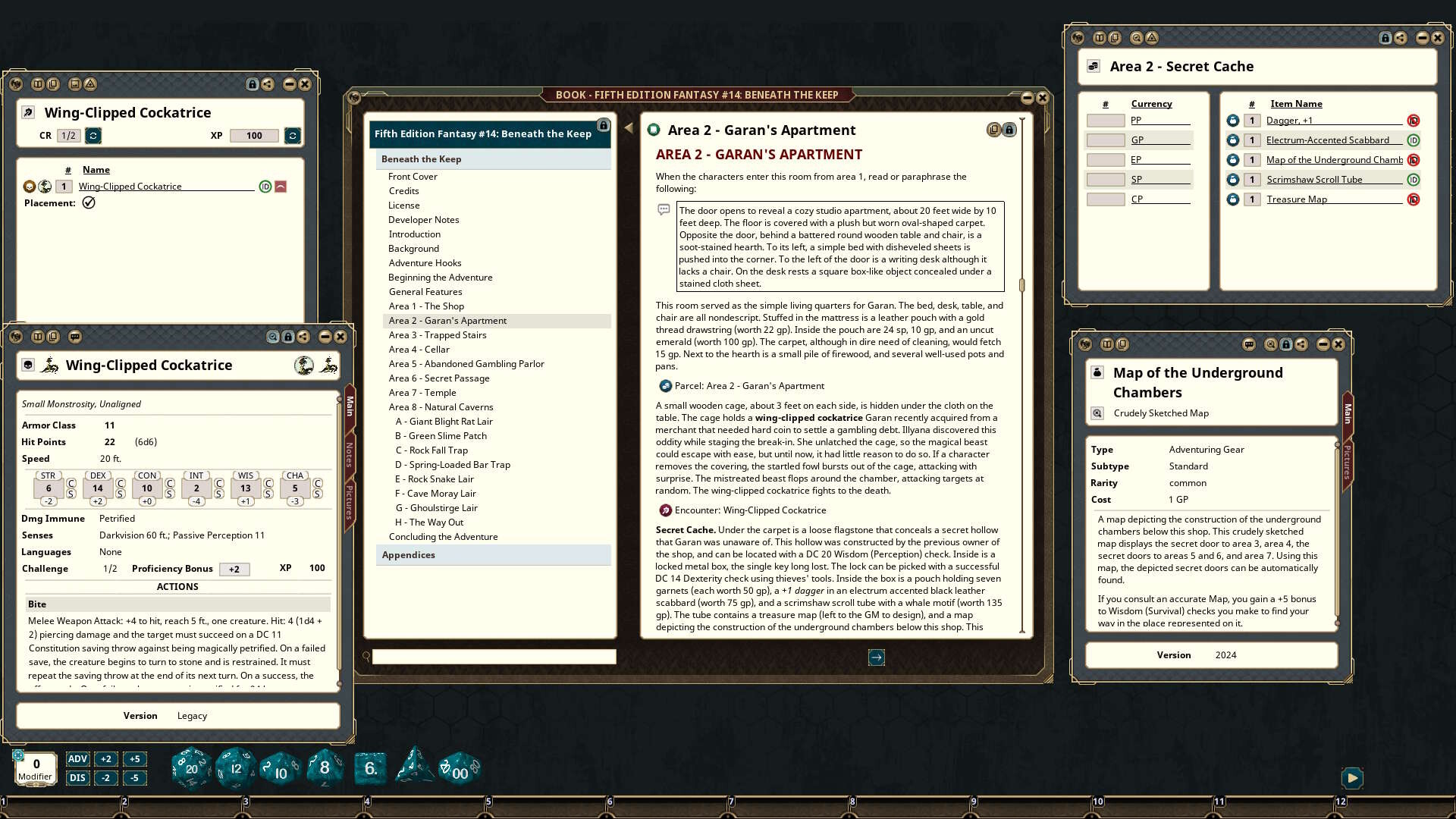Toggle the ID status of Dagger, +1

point(1414,121)
